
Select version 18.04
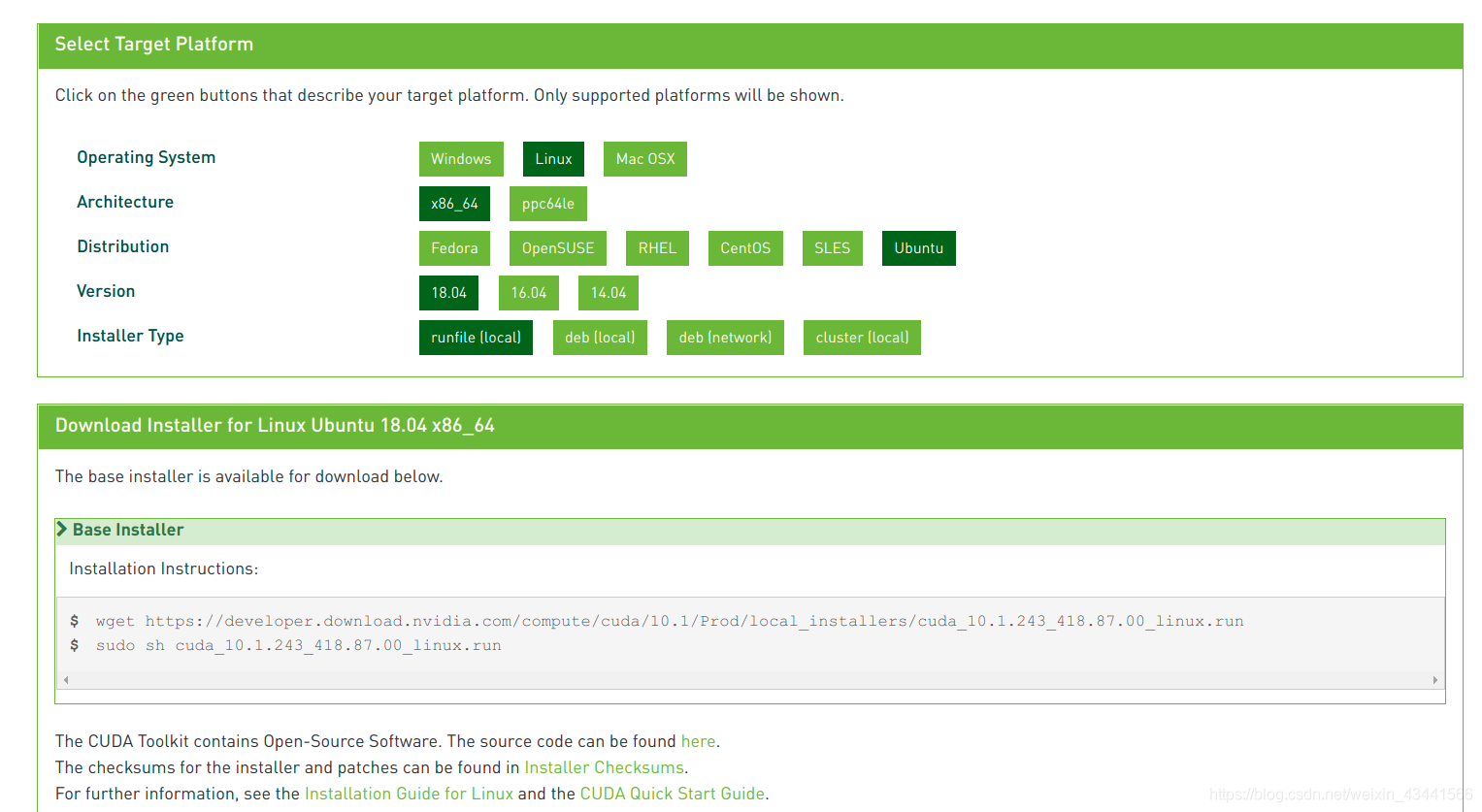[x=448, y=293]
